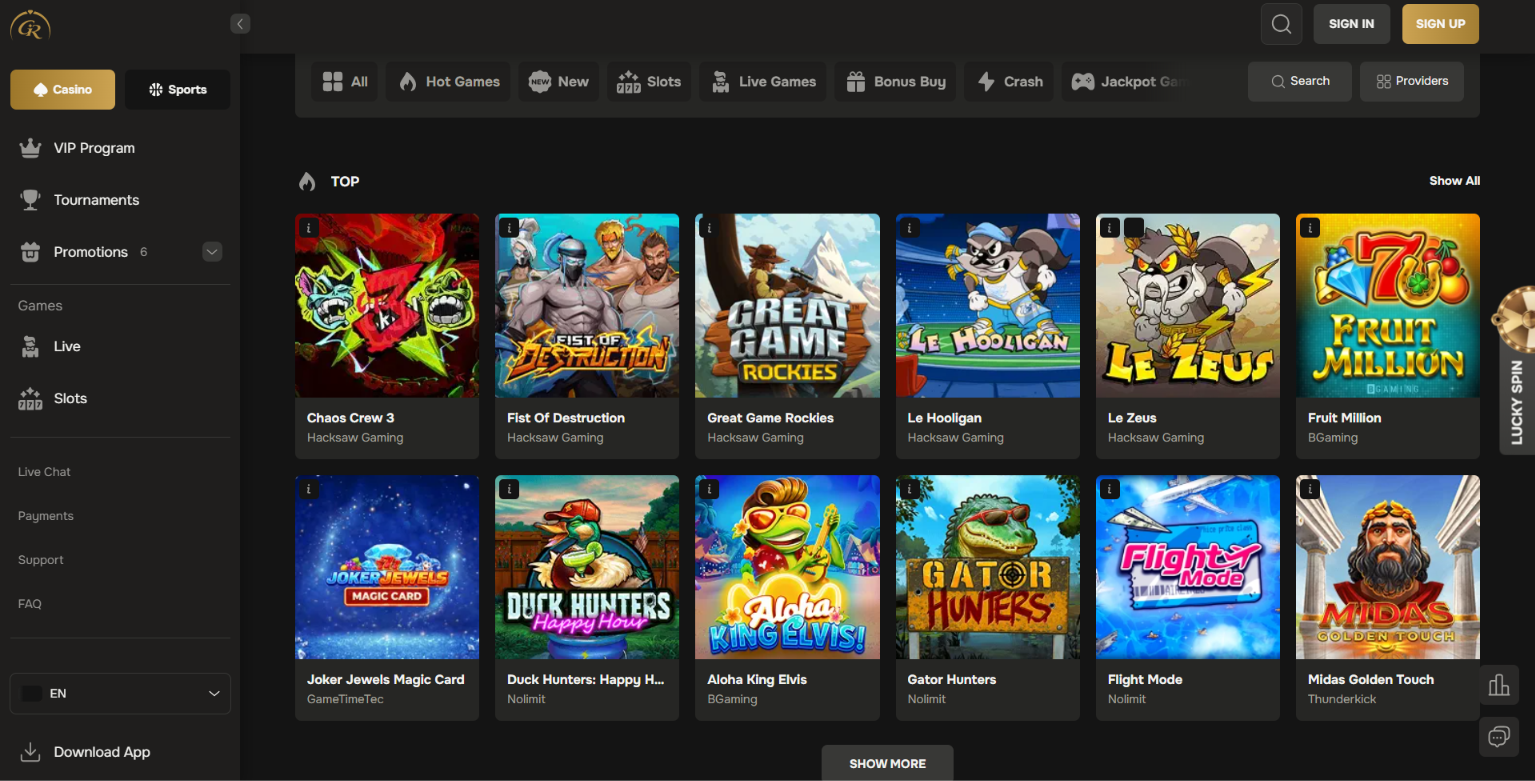The width and height of the screenshot is (1535, 781).
Task: Select the Live Games filter tab
Action: [763, 82]
